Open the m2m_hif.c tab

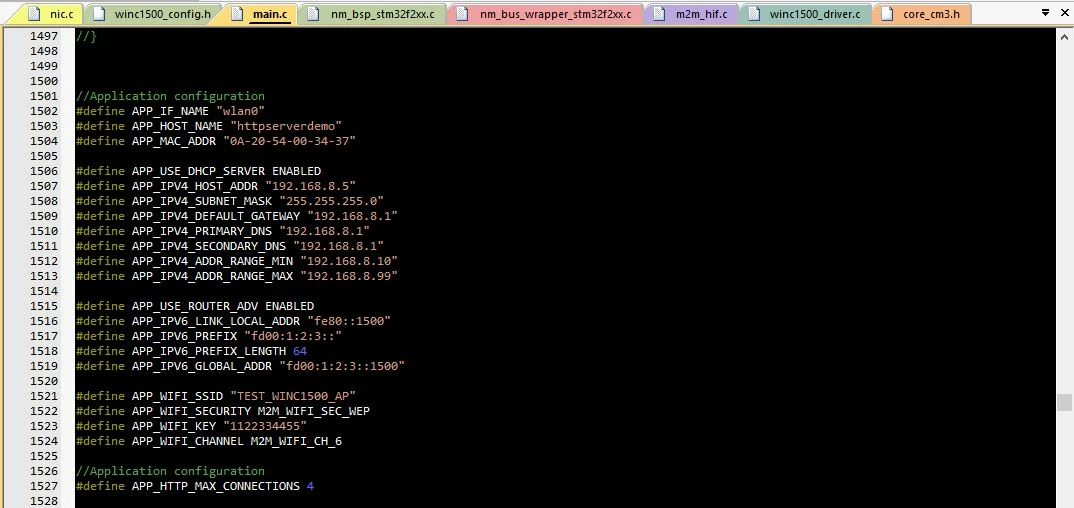(x=692, y=14)
